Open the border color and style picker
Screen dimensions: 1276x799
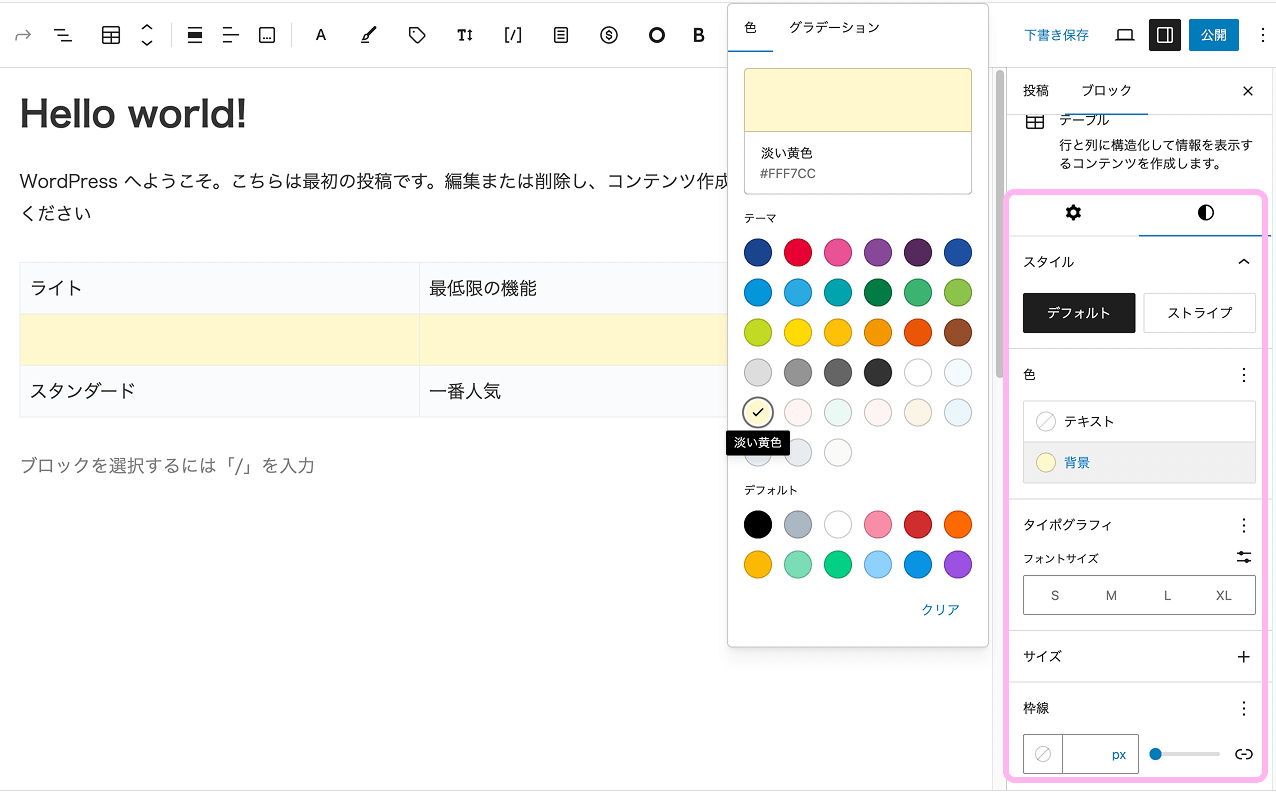[1043, 754]
